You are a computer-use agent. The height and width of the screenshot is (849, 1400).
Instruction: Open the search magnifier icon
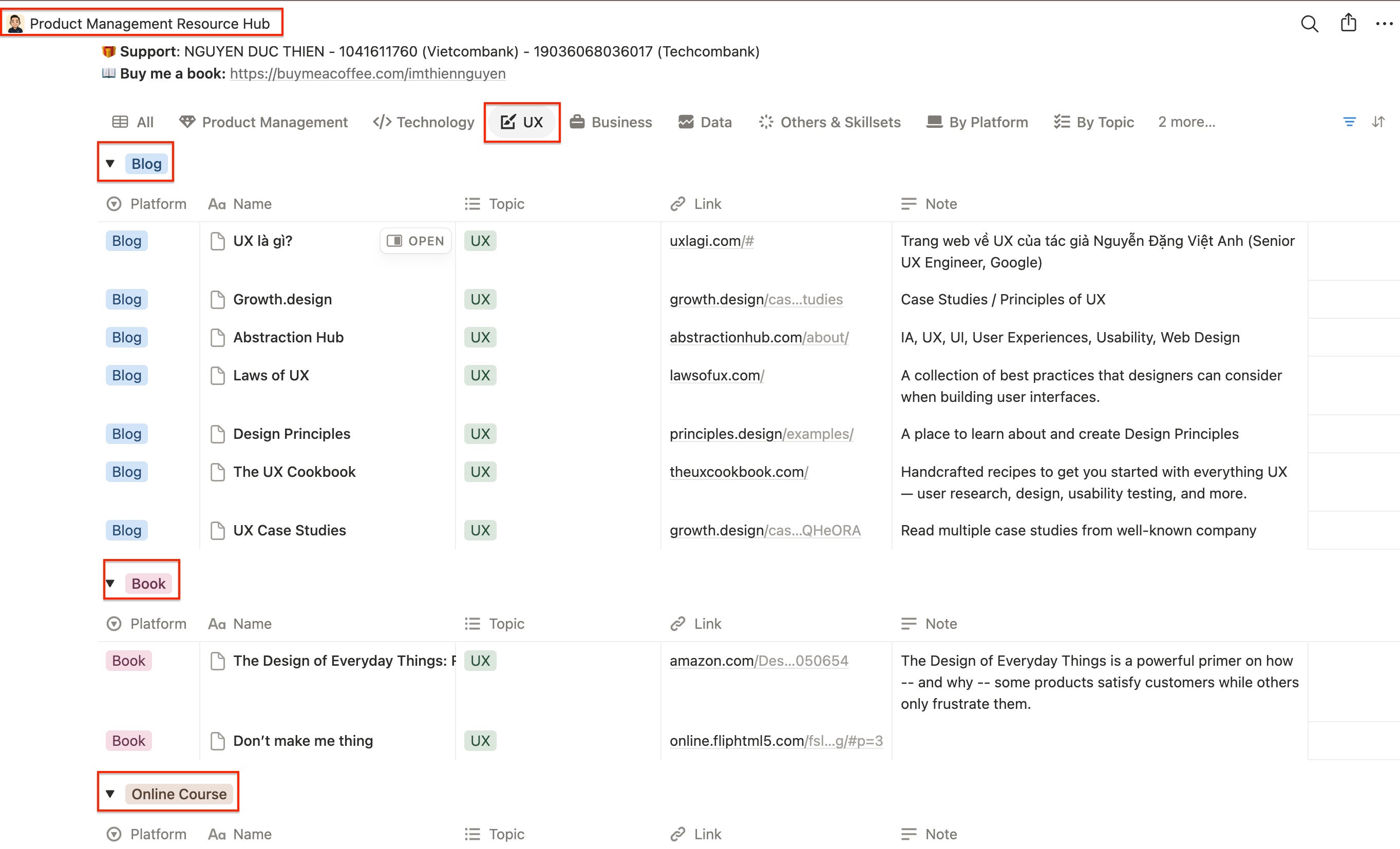1309,24
